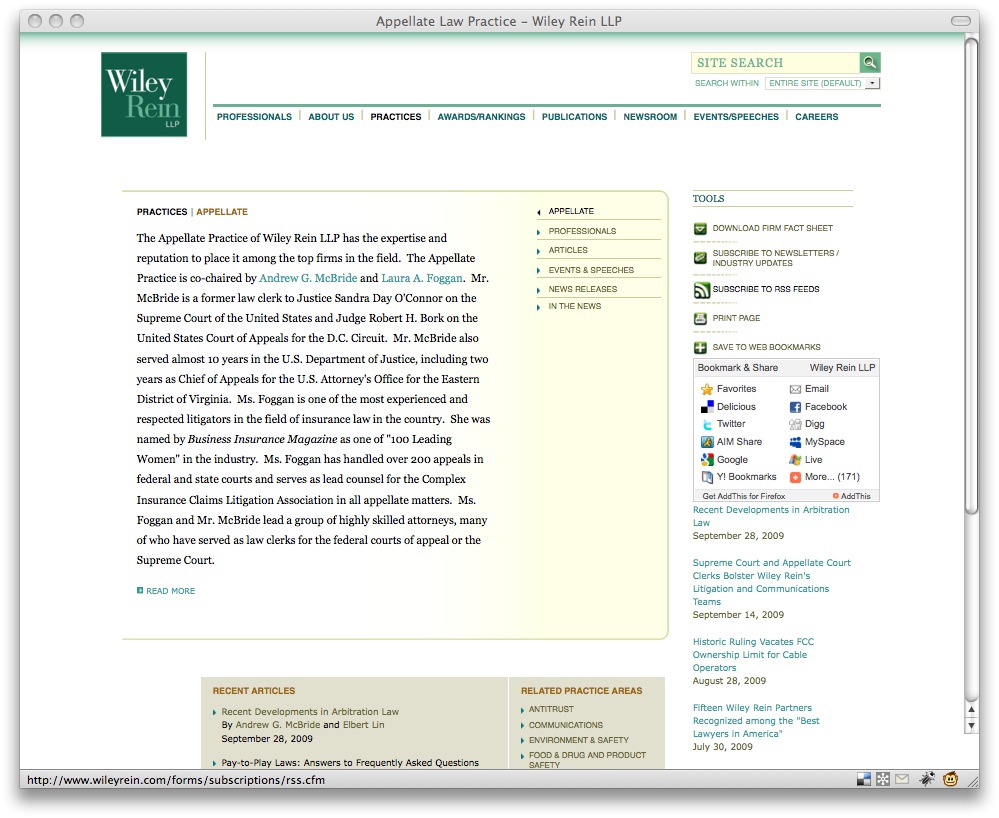Share page via the Twitter icon
The width and height of the screenshot is (999, 818).
tap(707, 424)
